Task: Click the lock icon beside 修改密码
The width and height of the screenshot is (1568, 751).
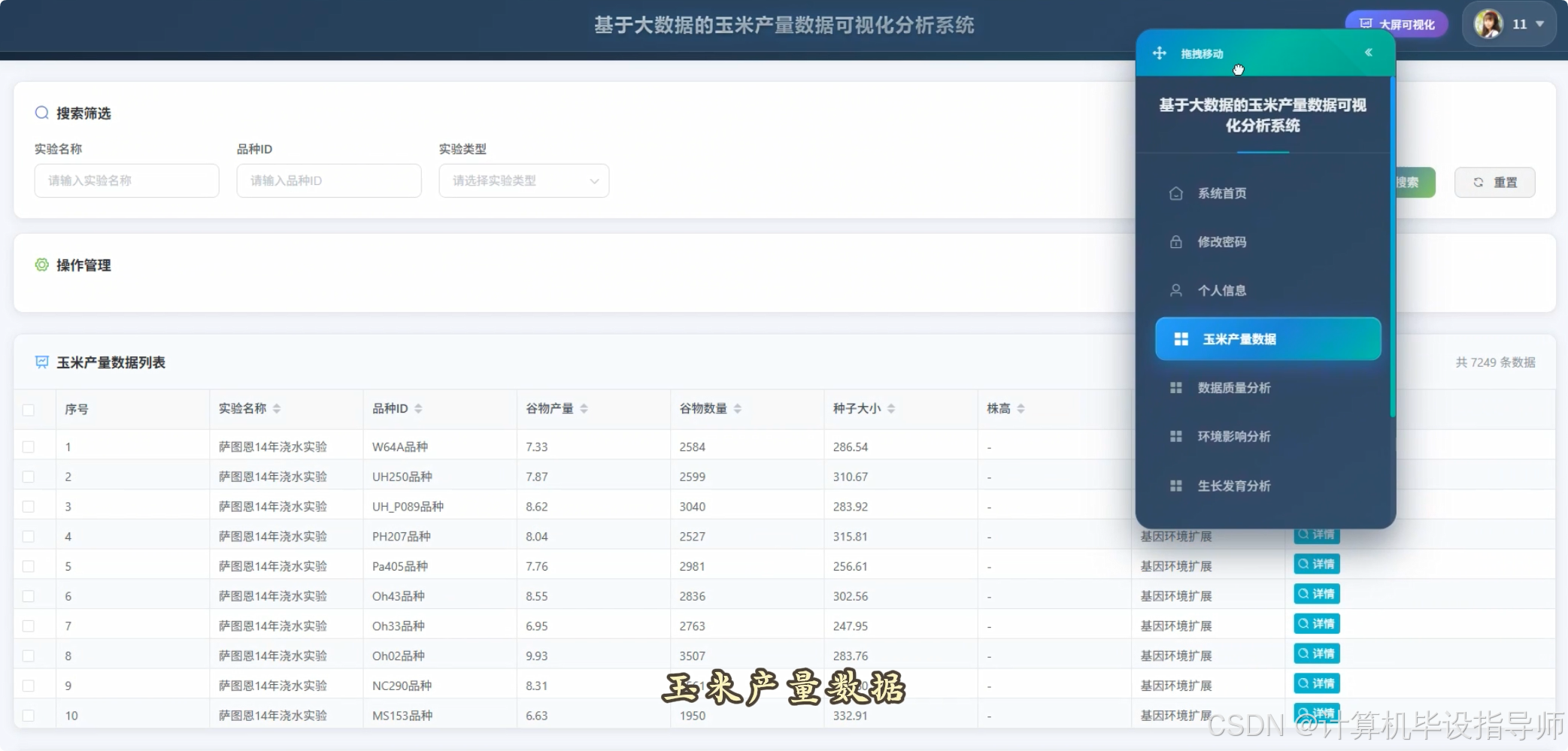Action: [x=1177, y=241]
